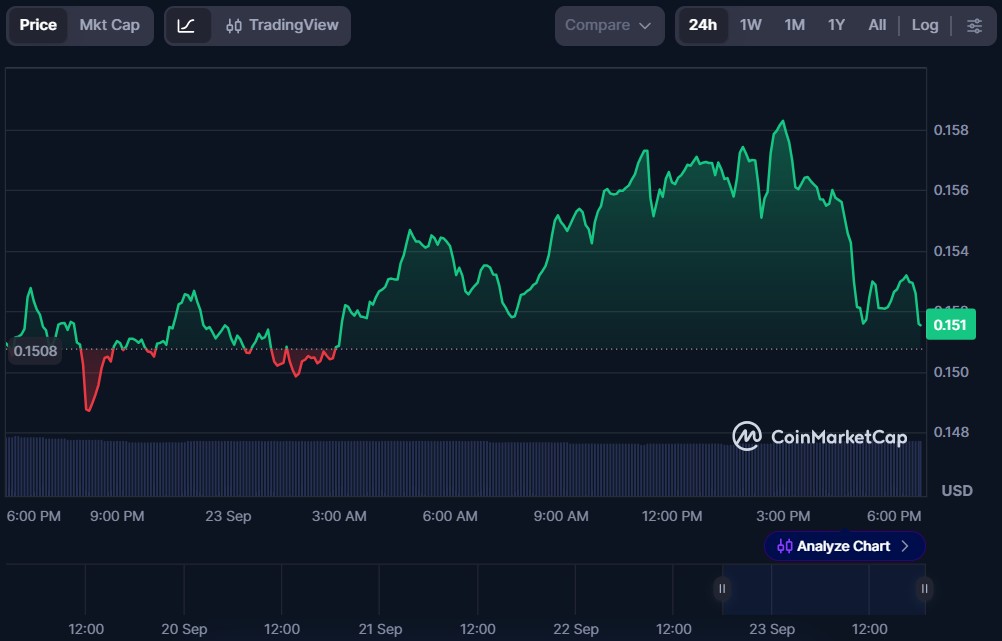Select the 24h time range tab
This screenshot has height=641, width=1002.
click(702, 26)
